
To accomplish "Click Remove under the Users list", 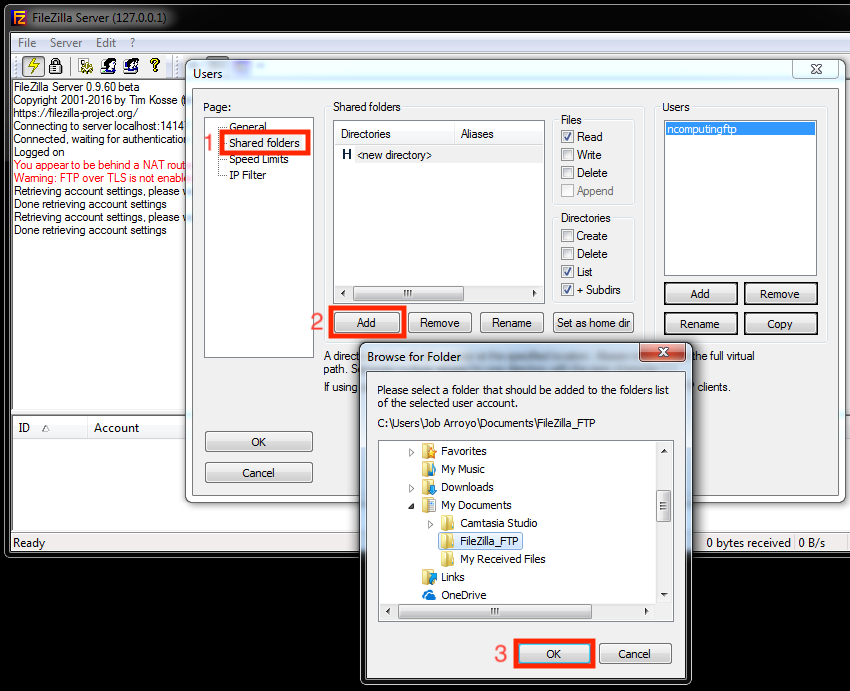I will (780, 294).
